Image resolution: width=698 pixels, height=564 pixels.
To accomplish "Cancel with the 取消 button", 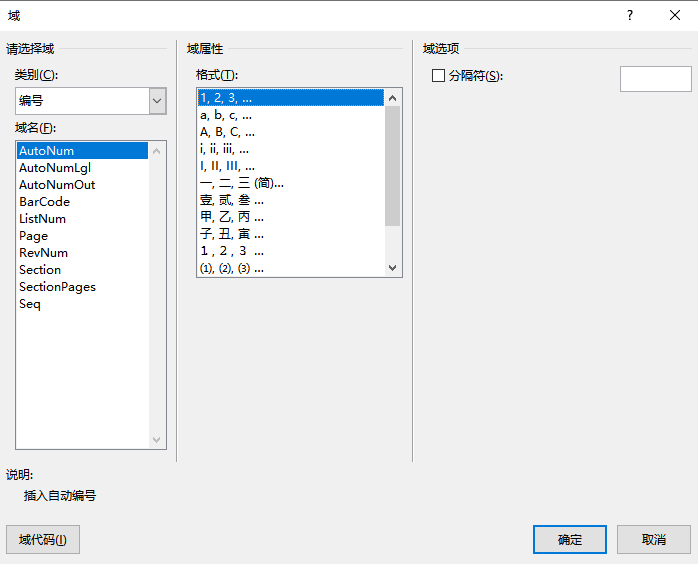I will point(653,540).
